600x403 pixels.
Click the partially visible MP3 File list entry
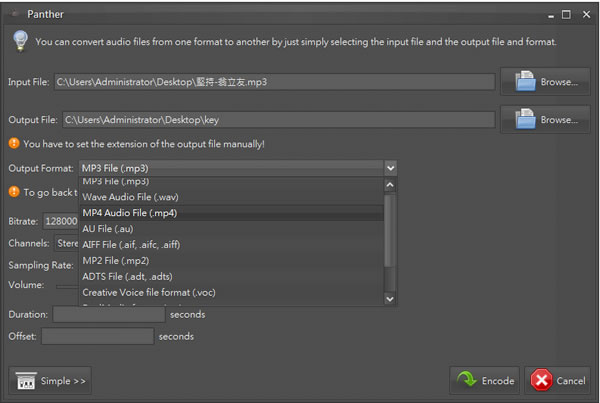click(x=231, y=182)
